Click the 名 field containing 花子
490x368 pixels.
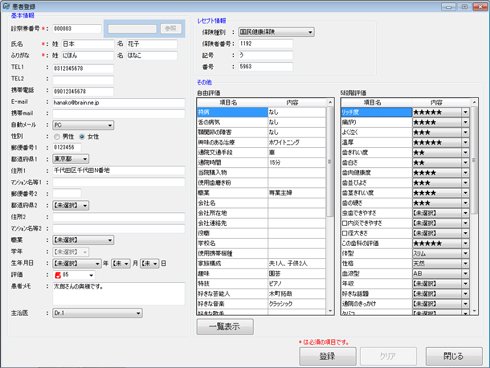[x=152, y=44]
